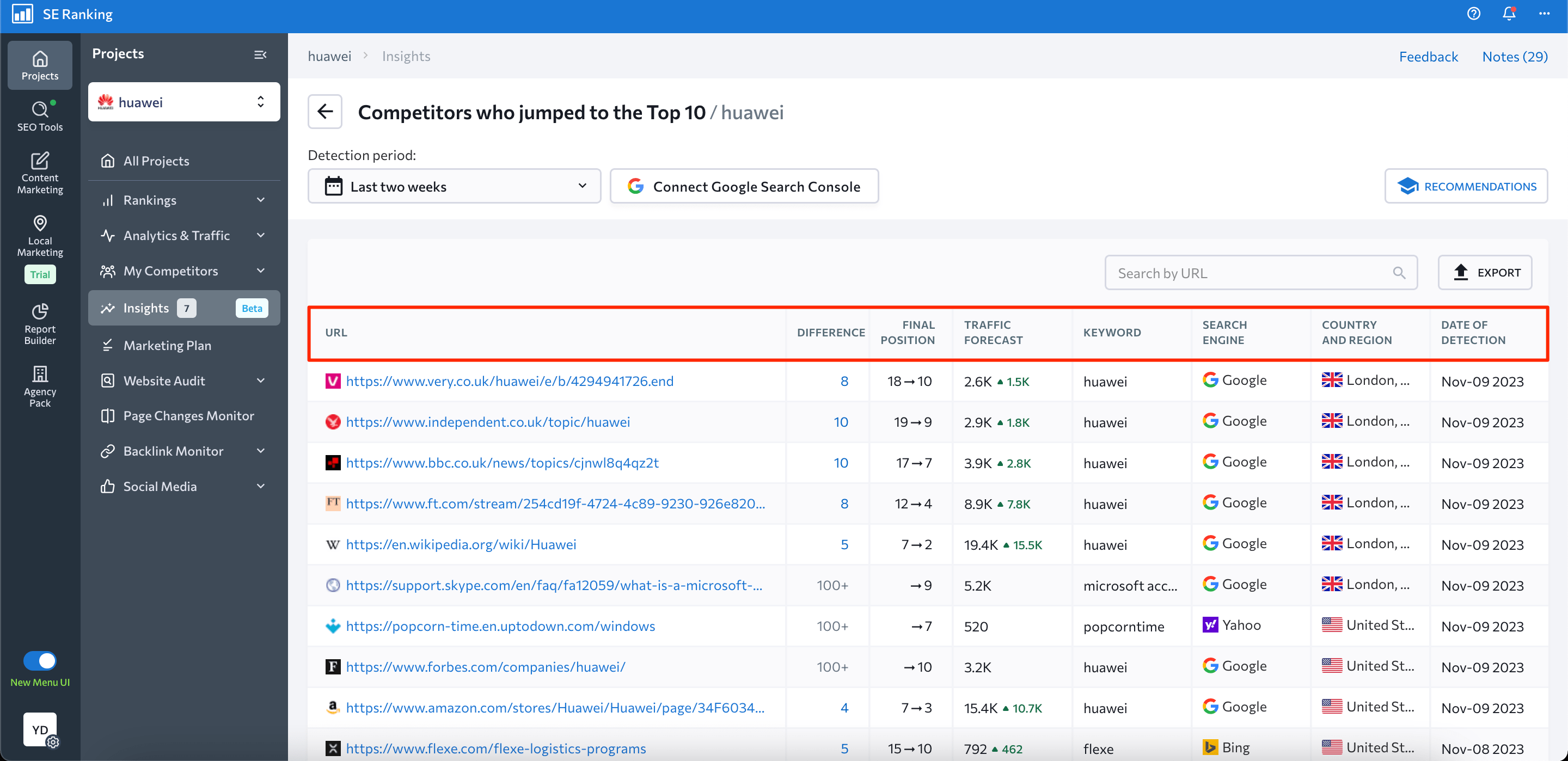Viewport: 1568px width, 761px height.
Task: Click the bbc.co.uk favicon
Action: click(x=333, y=463)
